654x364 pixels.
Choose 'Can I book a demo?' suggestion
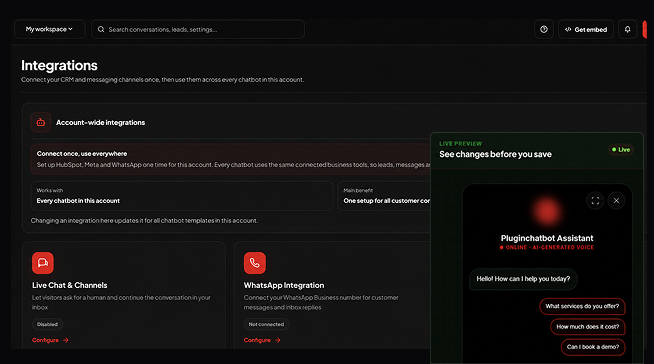[593, 347]
